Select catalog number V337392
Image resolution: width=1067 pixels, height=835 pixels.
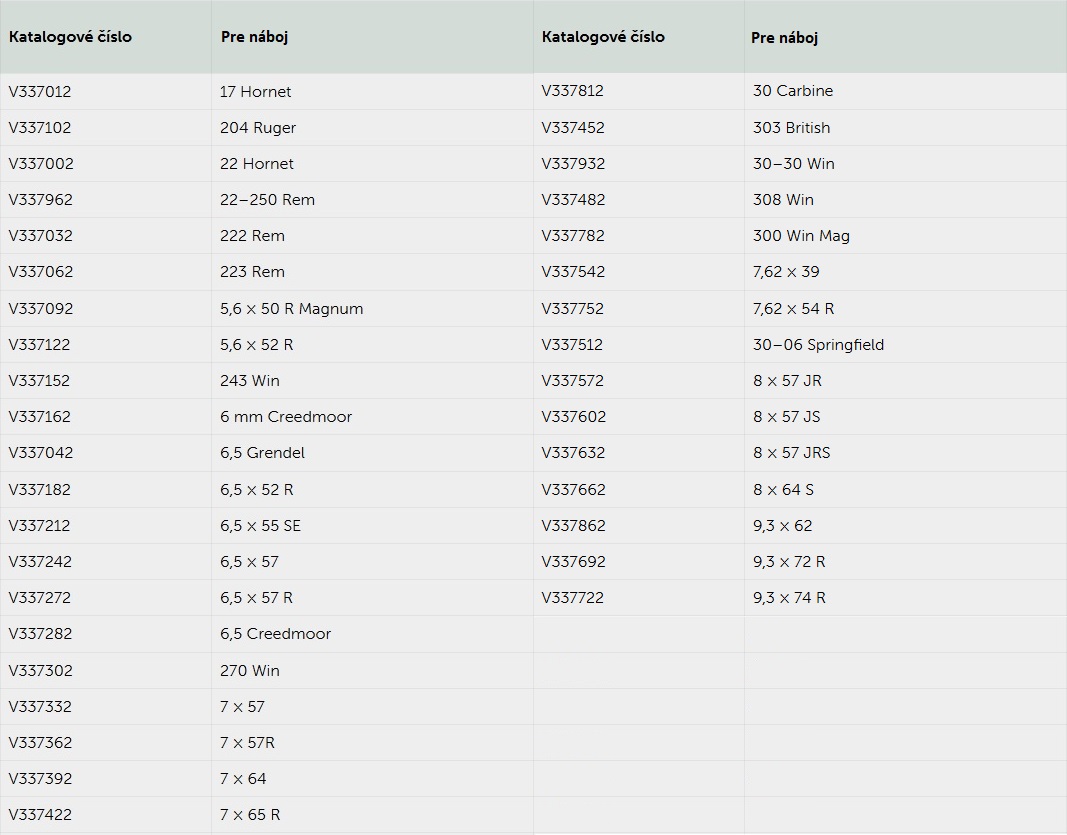click(x=40, y=779)
